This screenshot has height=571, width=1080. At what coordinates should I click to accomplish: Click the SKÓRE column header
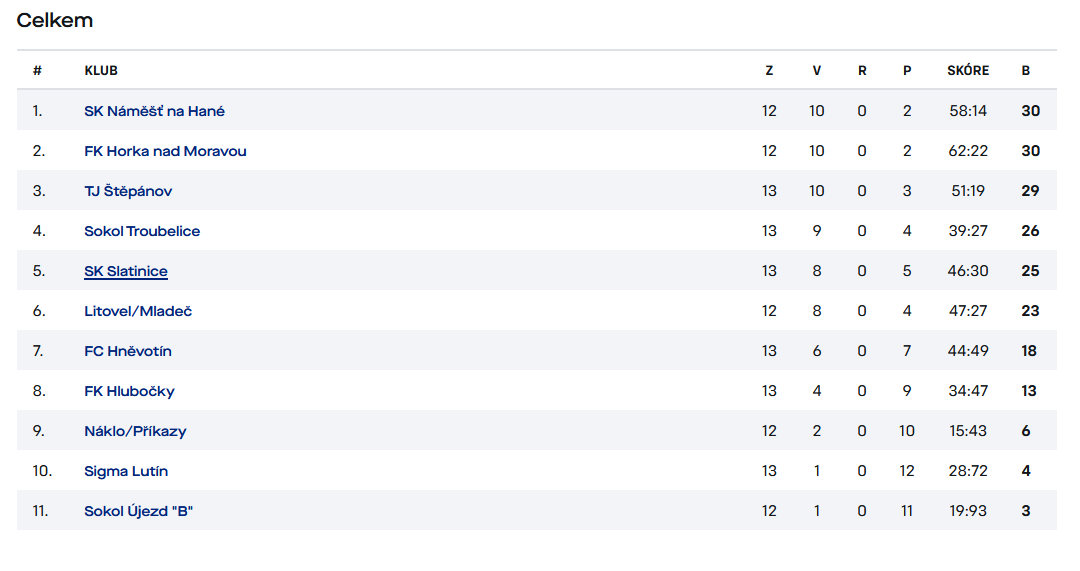(x=968, y=70)
